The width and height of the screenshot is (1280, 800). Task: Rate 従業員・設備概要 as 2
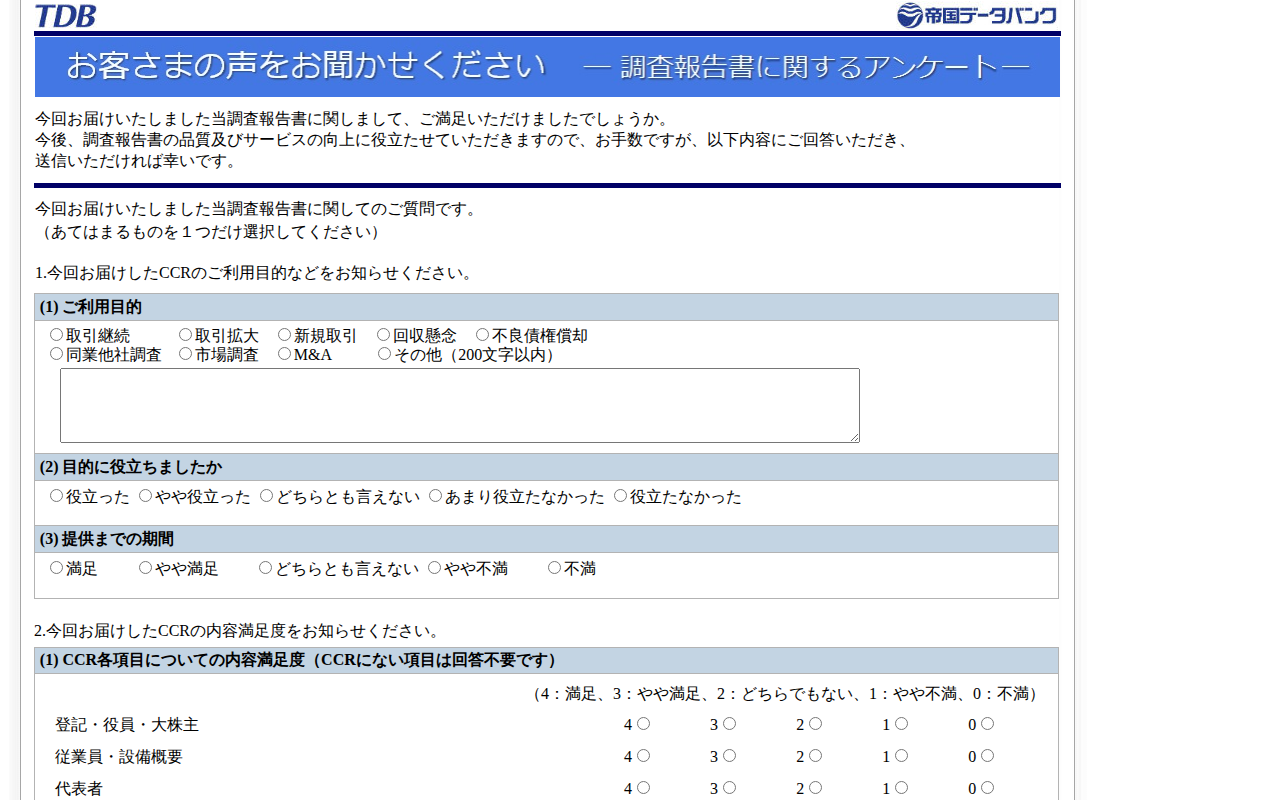815,755
